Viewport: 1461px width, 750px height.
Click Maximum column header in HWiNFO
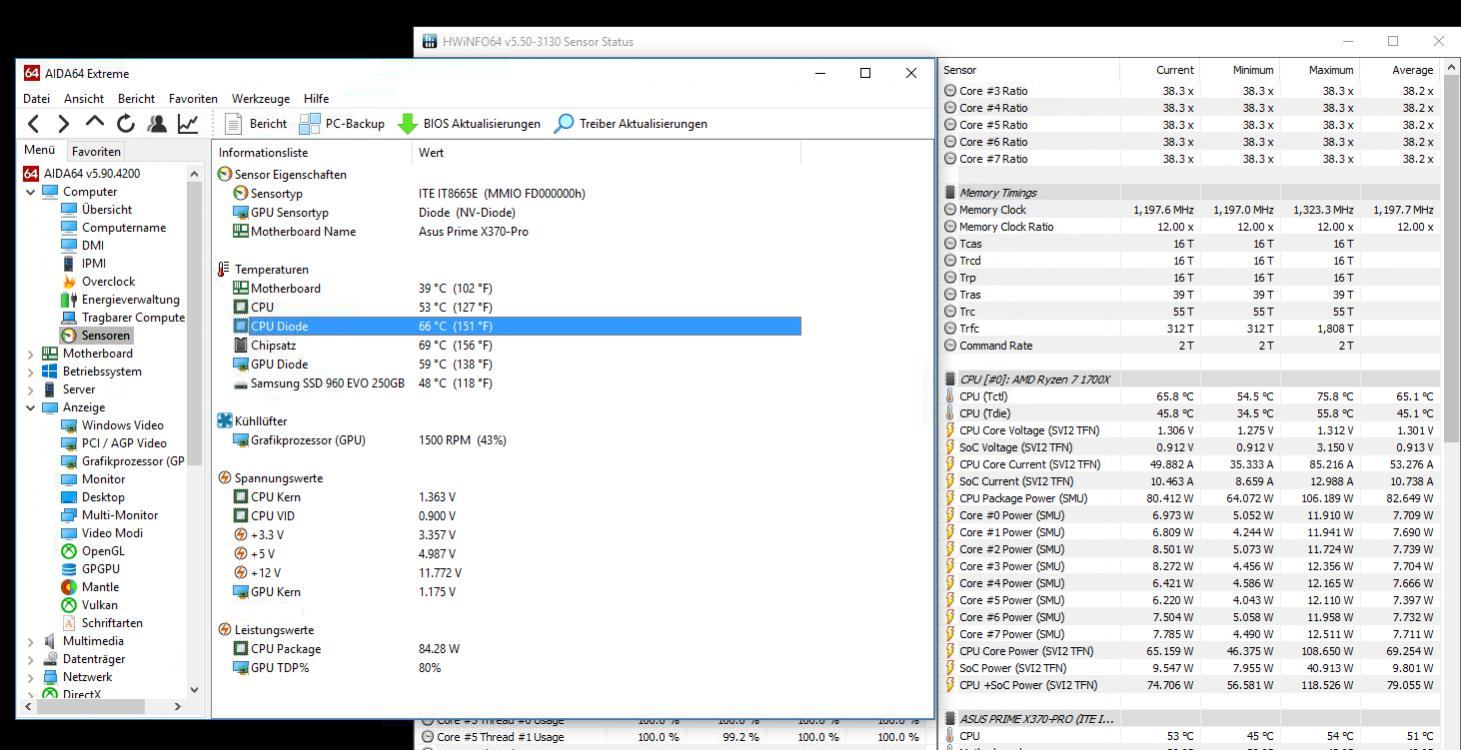pos(1320,71)
